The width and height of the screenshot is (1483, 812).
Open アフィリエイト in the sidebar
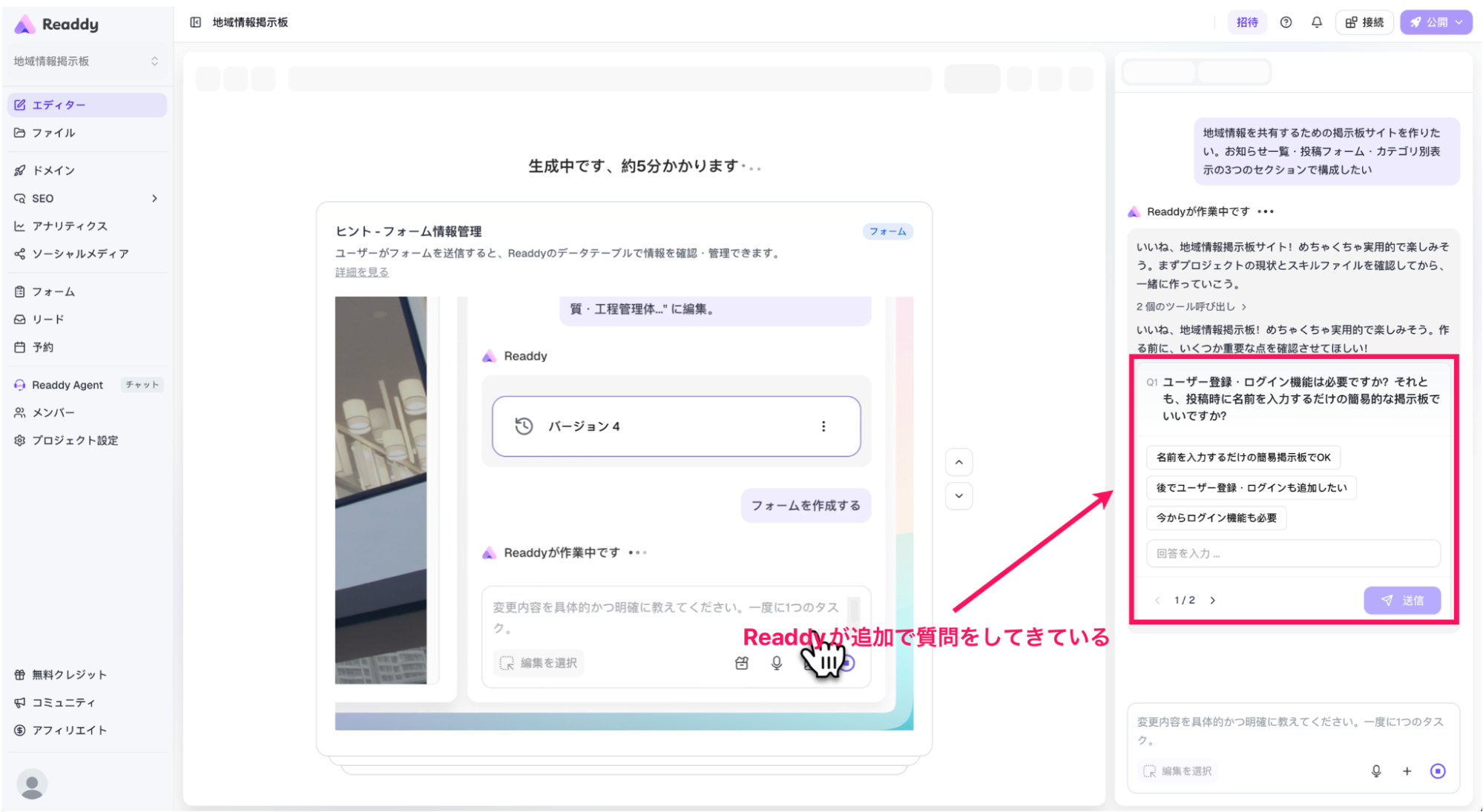point(87,730)
